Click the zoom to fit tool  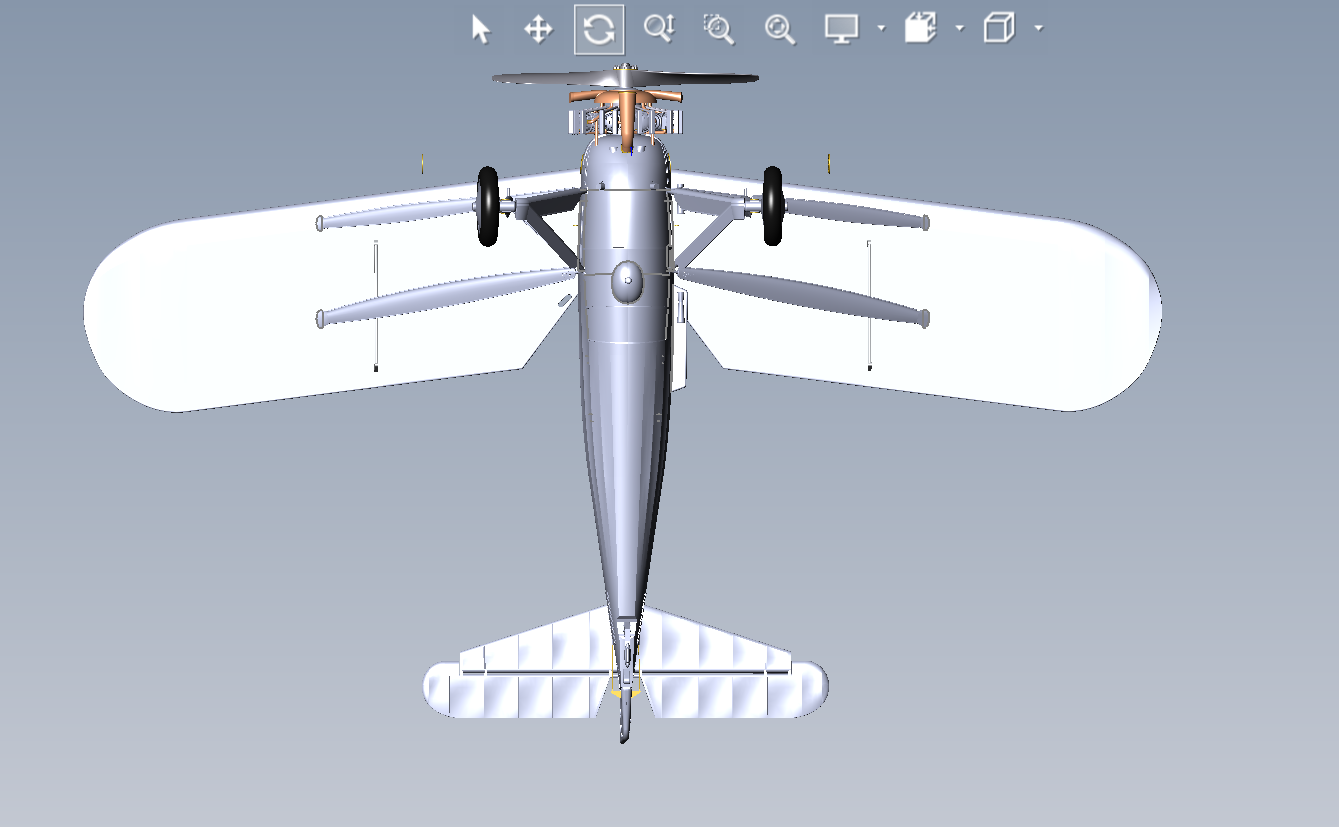coord(779,29)
